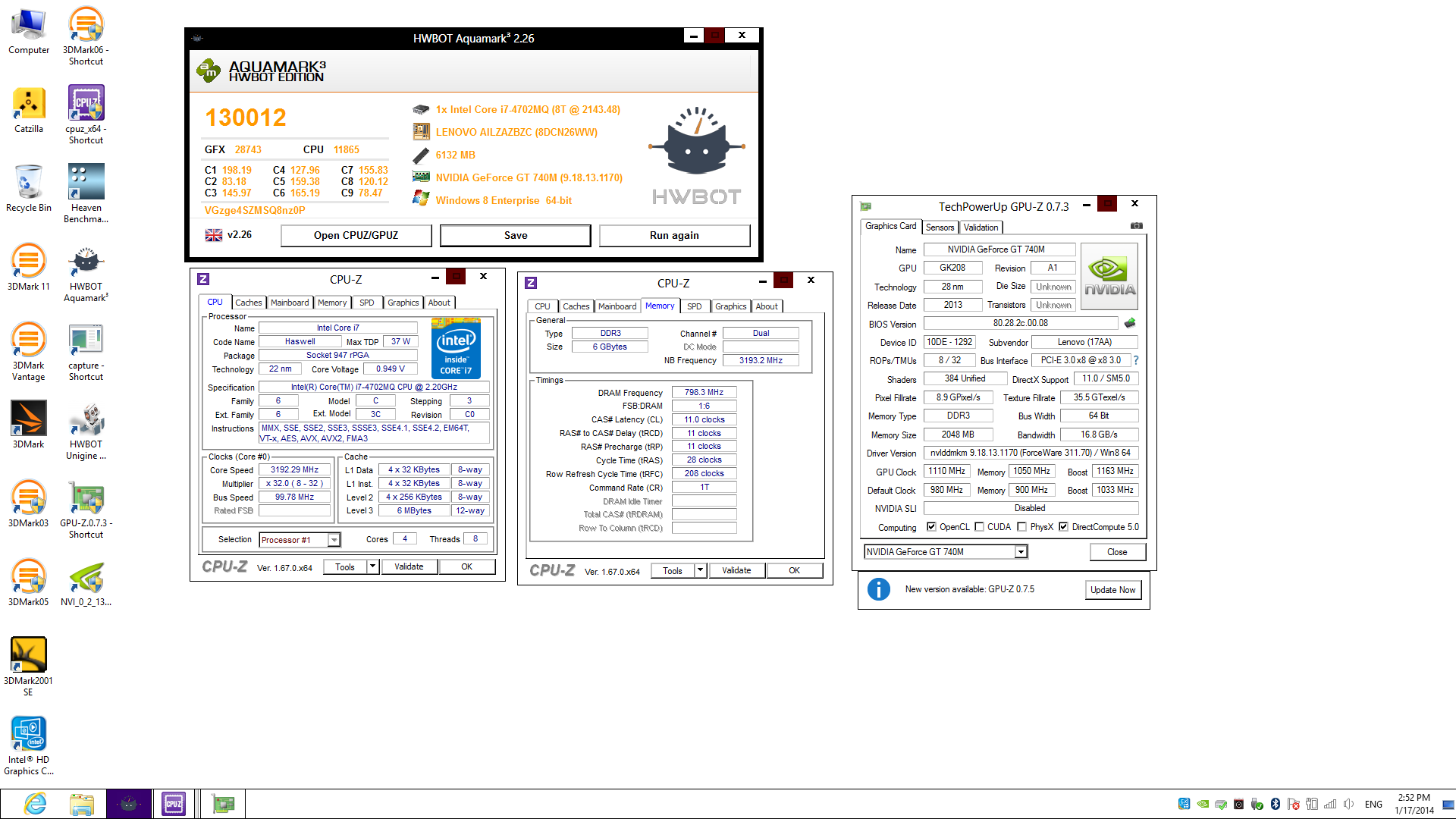
Task: Toggle OpenCL checkbox in GPU-Z
Action: (x=931, y=527)
